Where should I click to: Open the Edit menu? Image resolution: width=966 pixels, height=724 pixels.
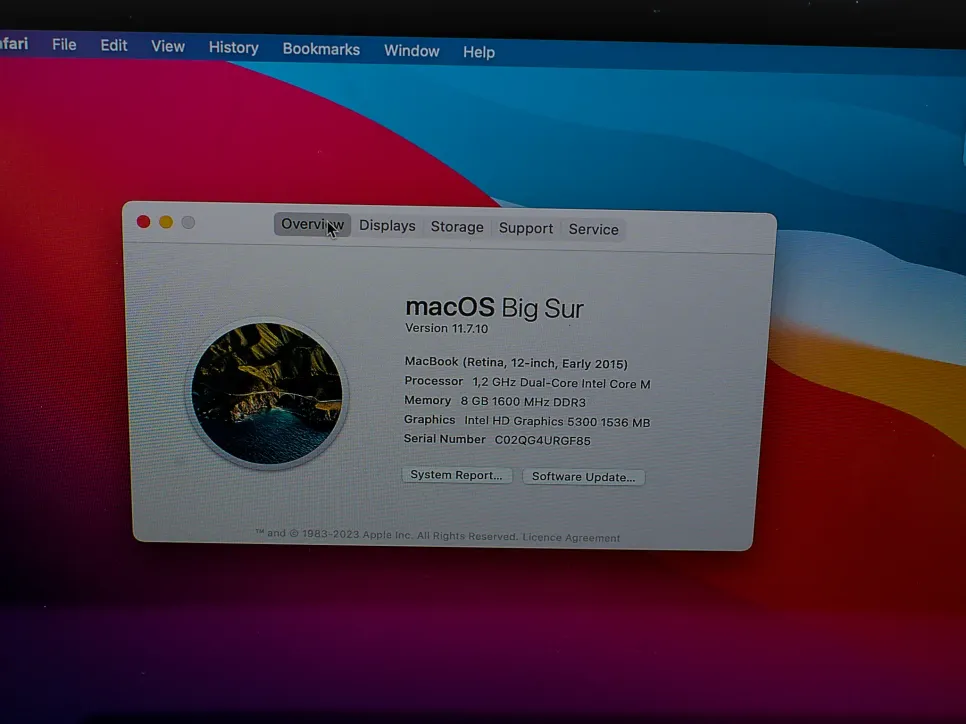[x=114, y=46]
